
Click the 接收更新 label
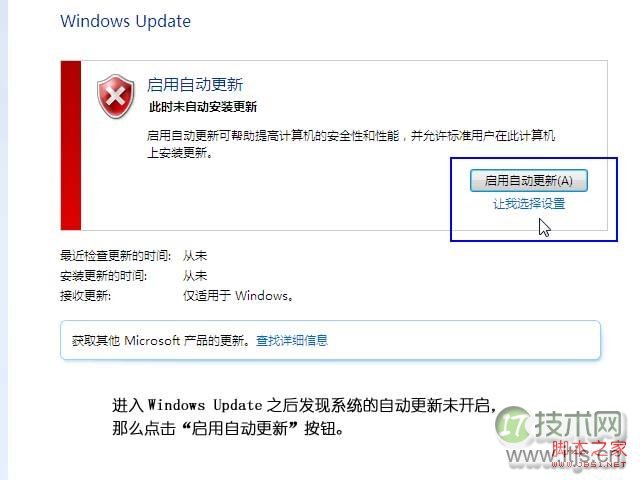(85, 296)
